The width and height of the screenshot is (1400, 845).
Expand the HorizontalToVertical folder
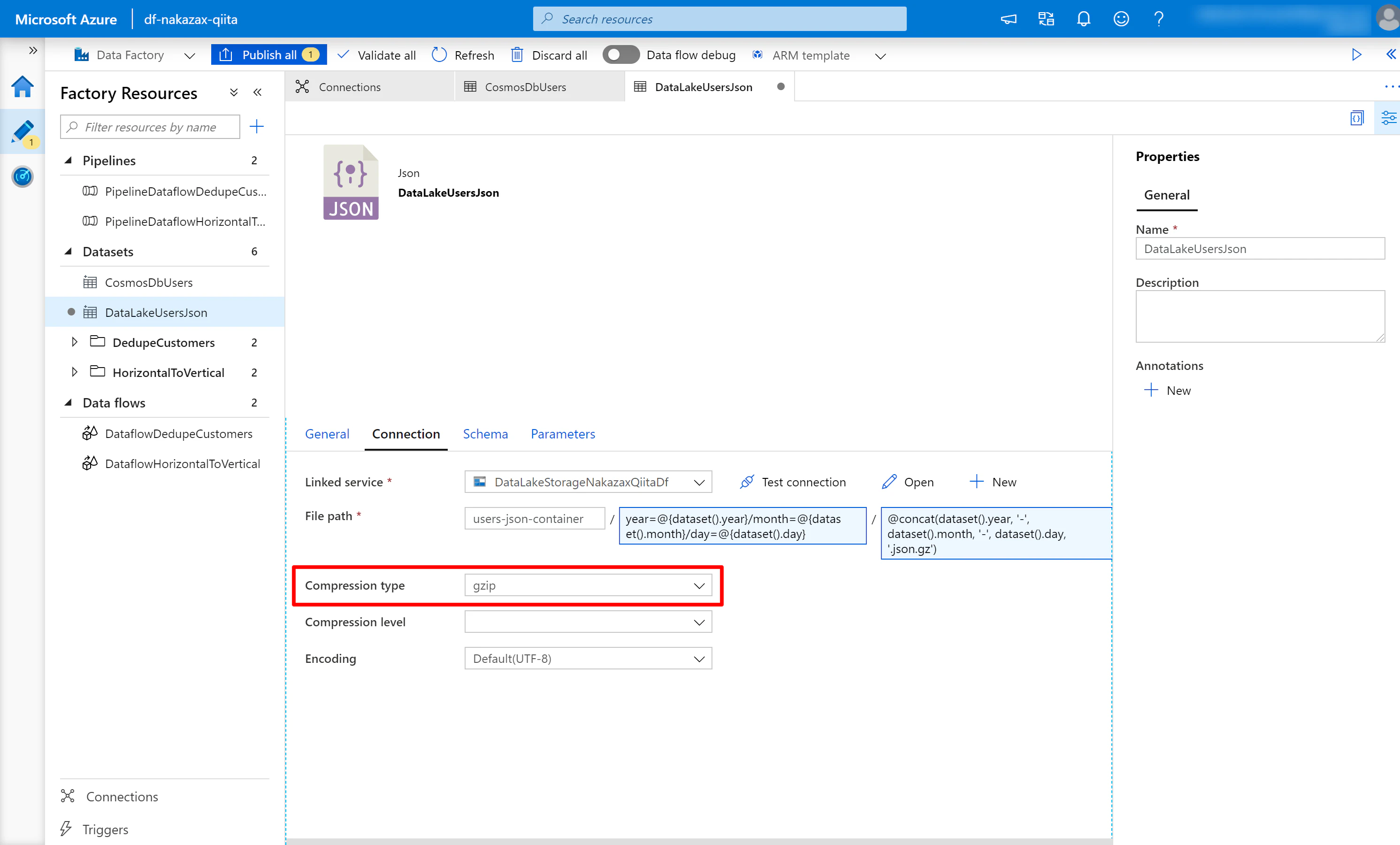pyautogui.click(x=75, y=372)
